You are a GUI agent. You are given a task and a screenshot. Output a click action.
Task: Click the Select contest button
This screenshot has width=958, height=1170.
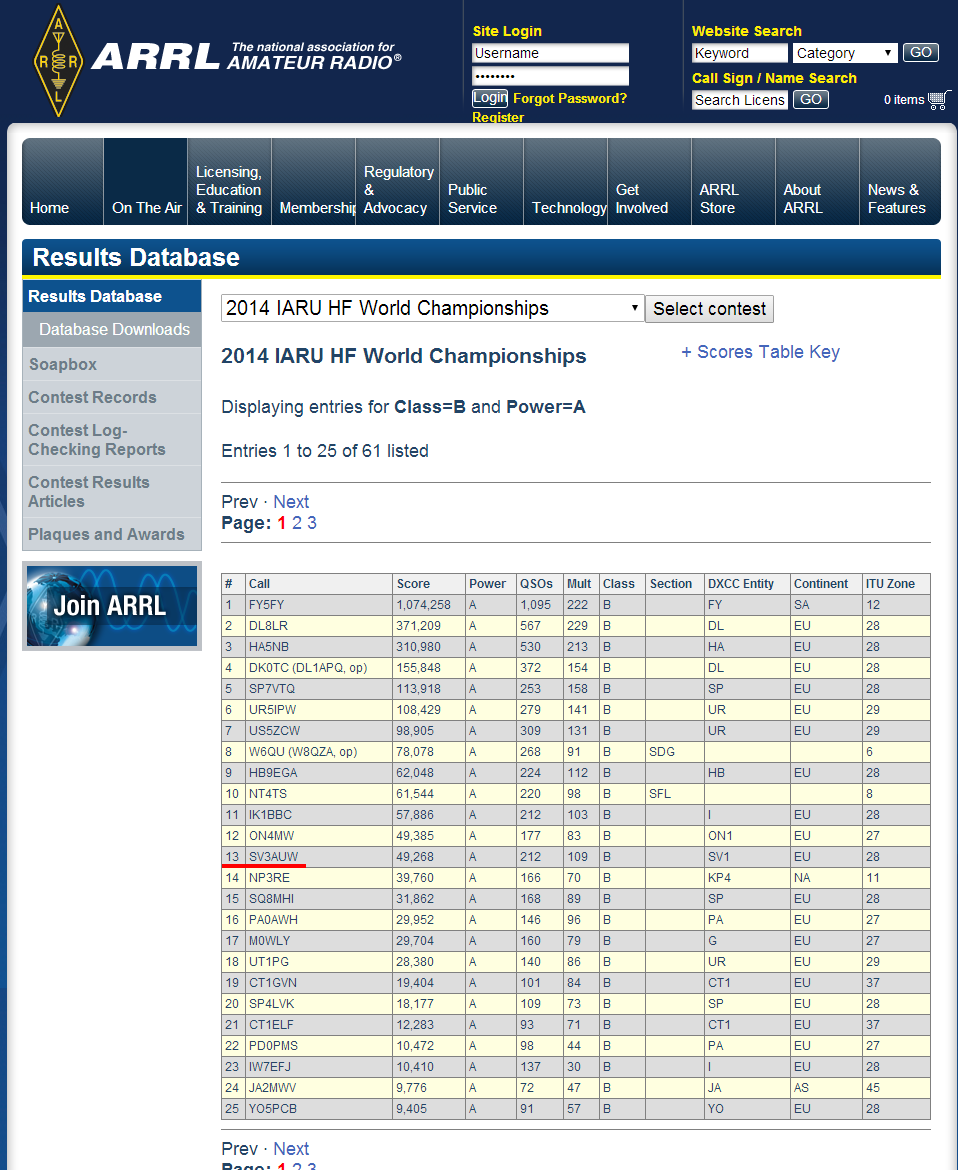click(x=710, y=309)
